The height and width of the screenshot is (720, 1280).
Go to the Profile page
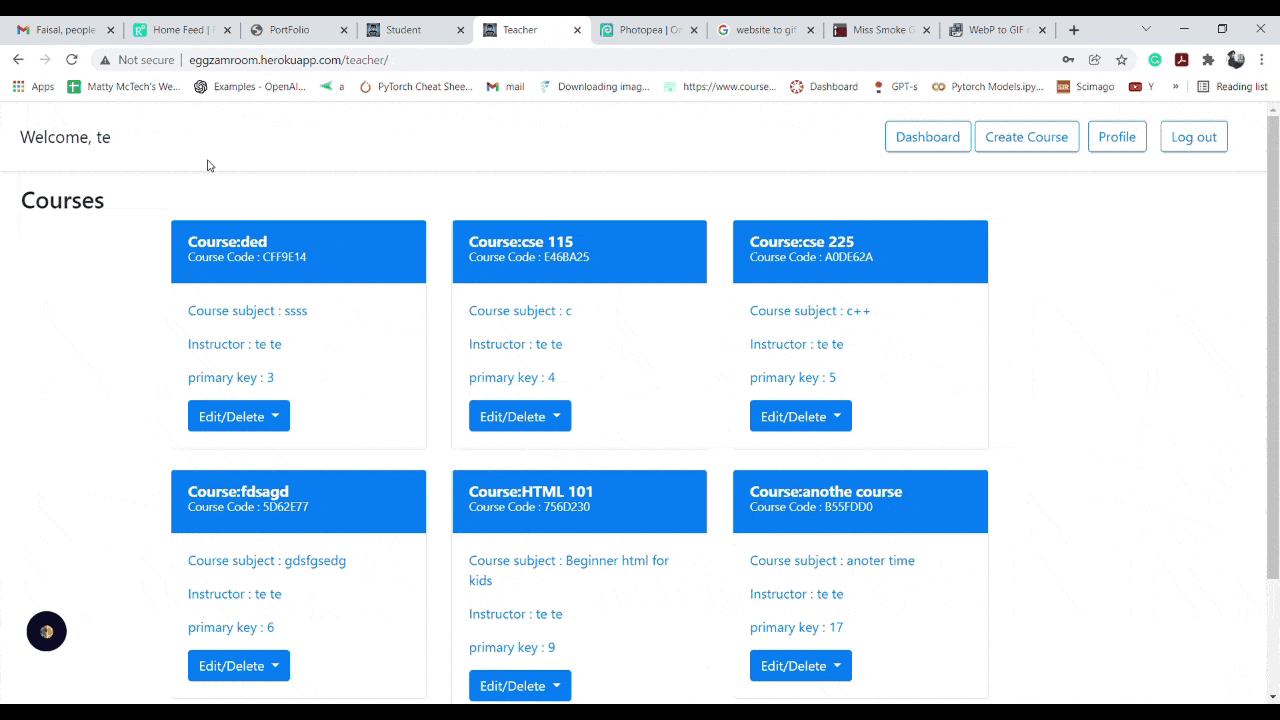1116,137
